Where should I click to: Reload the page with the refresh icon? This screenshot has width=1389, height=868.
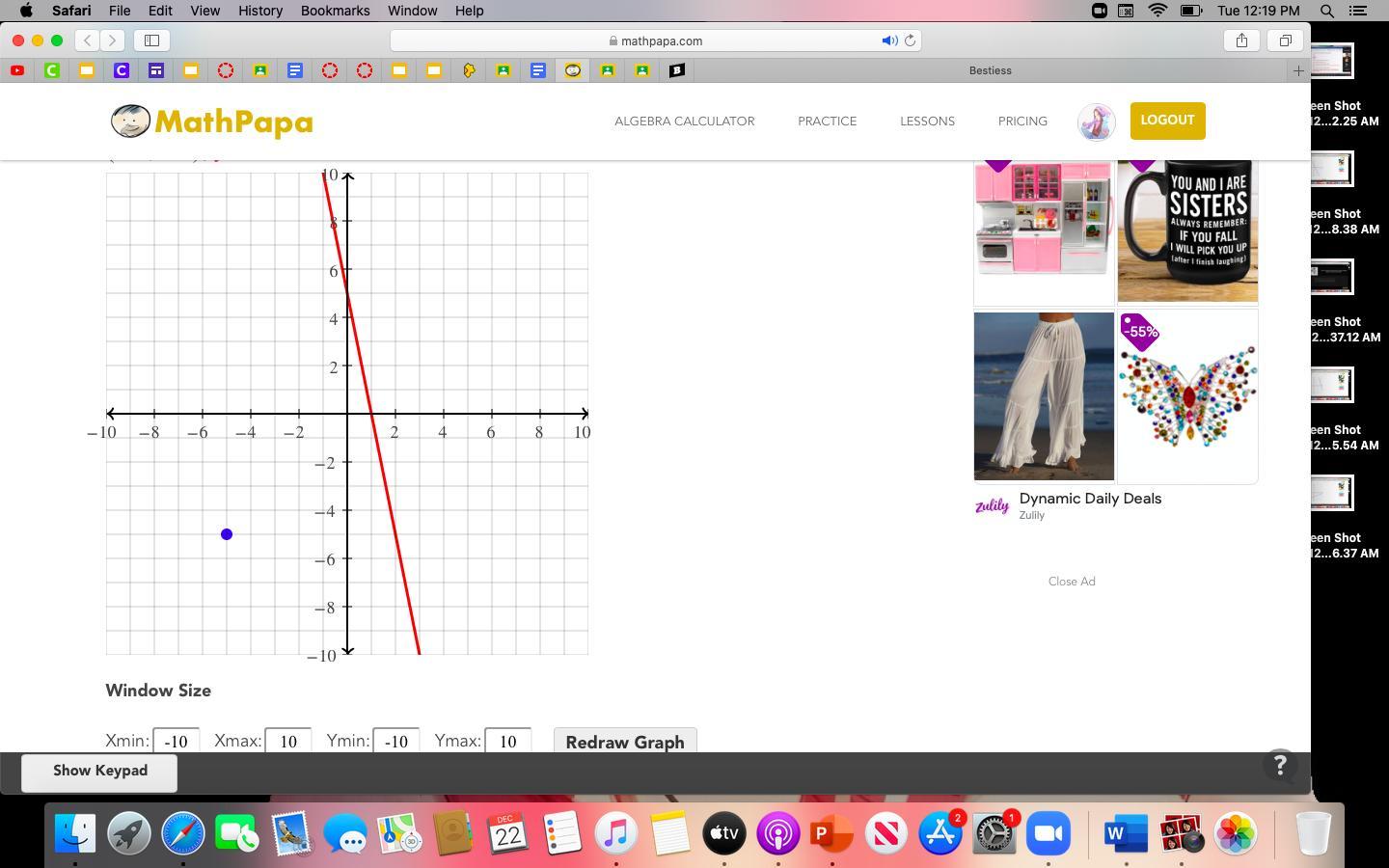(910, 41)
